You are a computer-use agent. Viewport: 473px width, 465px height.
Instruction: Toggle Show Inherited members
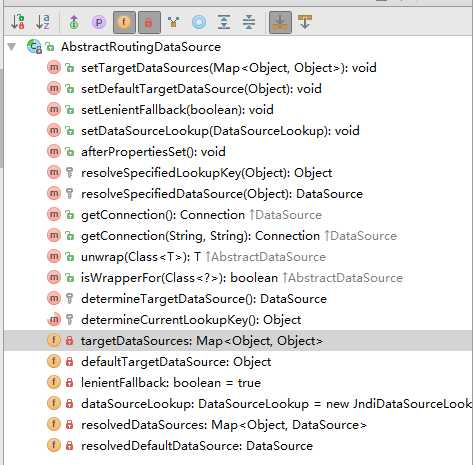click(174, 22)
